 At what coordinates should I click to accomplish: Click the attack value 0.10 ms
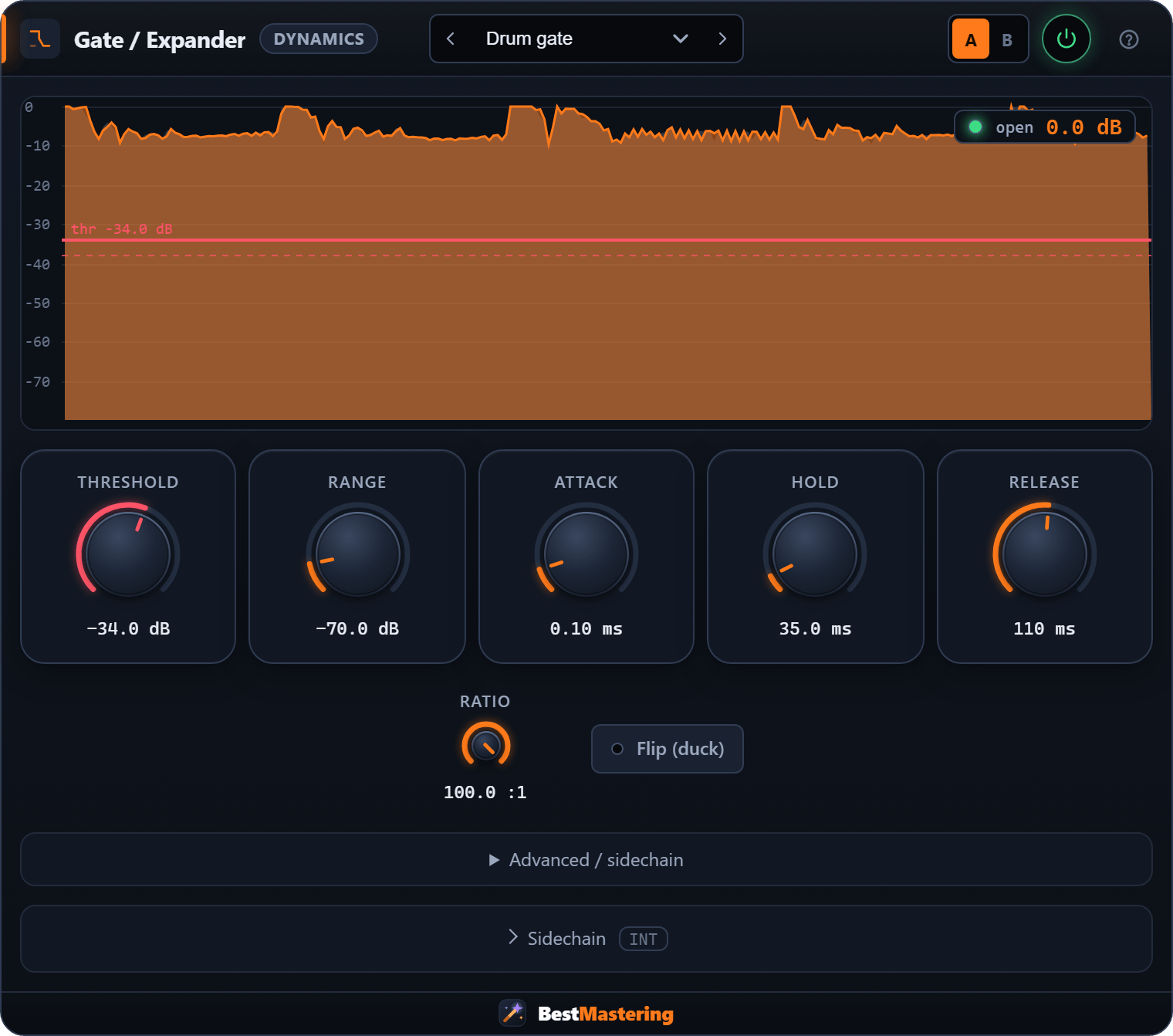point(586,628)
